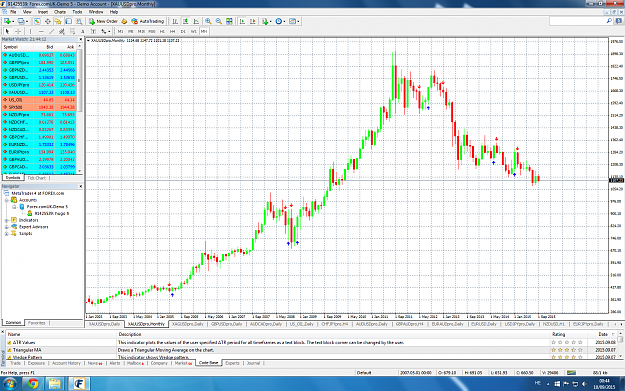Select the Vertical Line tool

(x=30, y=31)
